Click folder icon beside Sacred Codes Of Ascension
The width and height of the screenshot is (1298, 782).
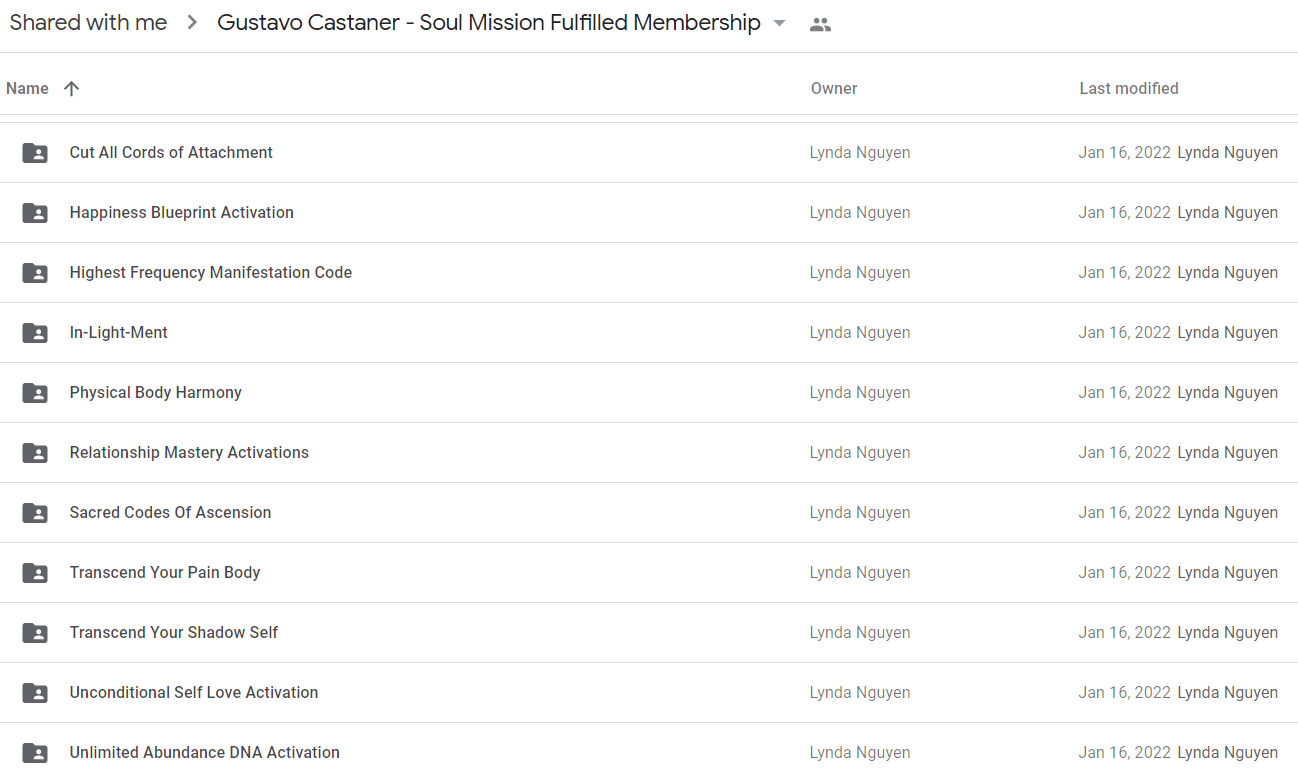[35, 513]
